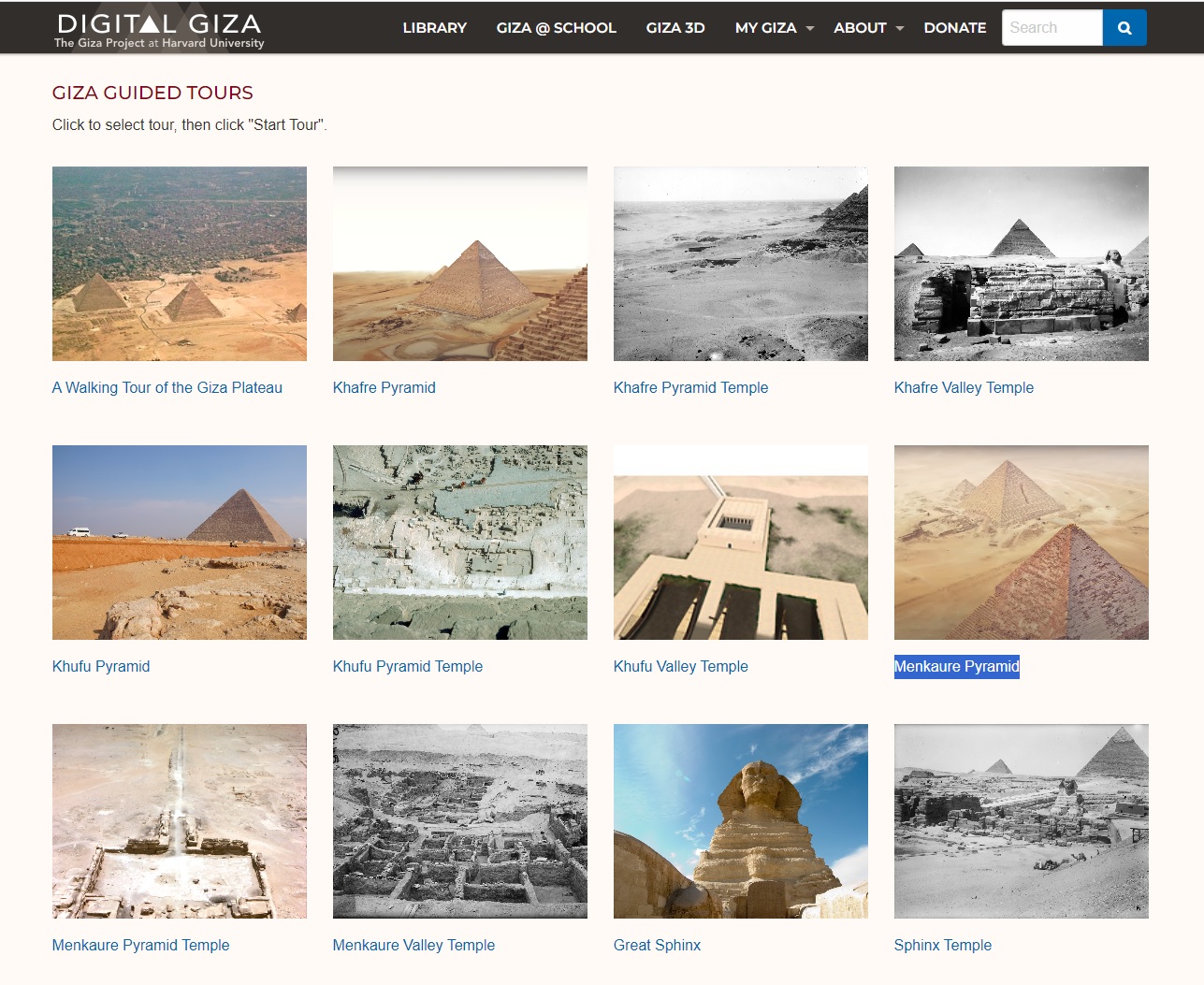
Task: Open the Khufu Pyramid Temple link
Action: point(408,666)
